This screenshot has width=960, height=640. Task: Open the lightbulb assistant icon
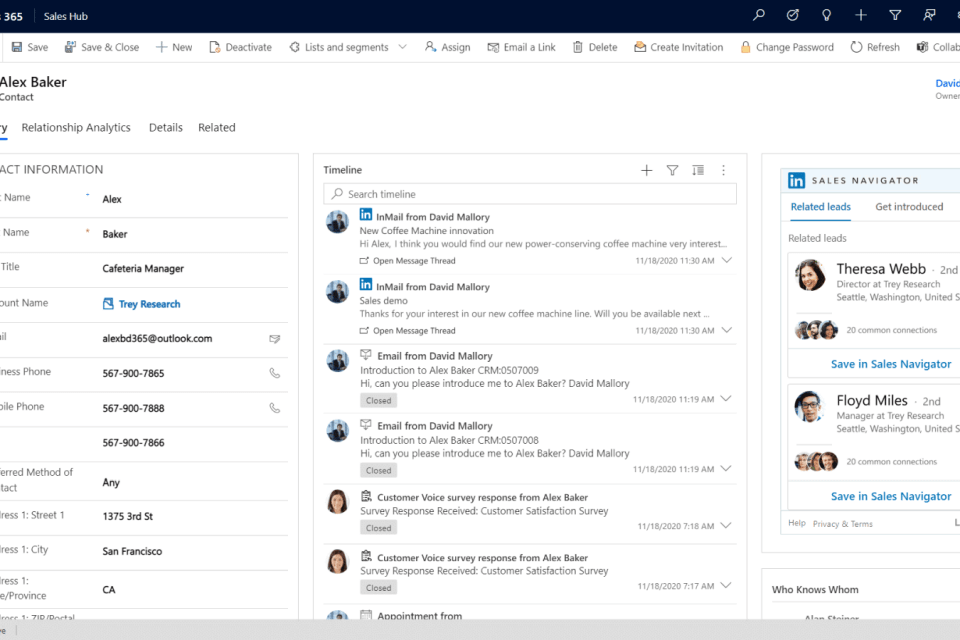click(x=826, y=15)
